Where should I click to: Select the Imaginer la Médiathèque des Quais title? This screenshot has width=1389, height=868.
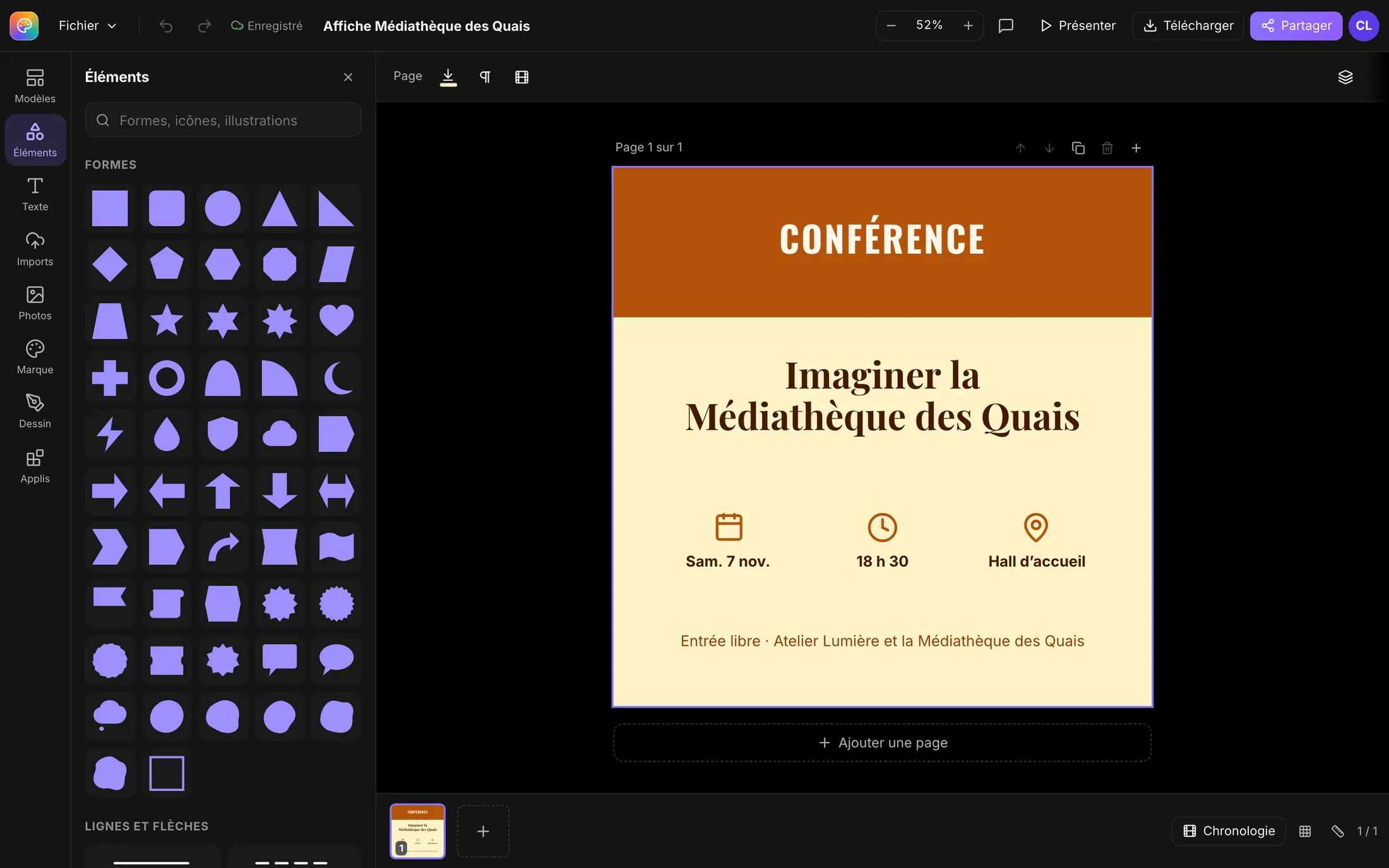coord(882,396)
